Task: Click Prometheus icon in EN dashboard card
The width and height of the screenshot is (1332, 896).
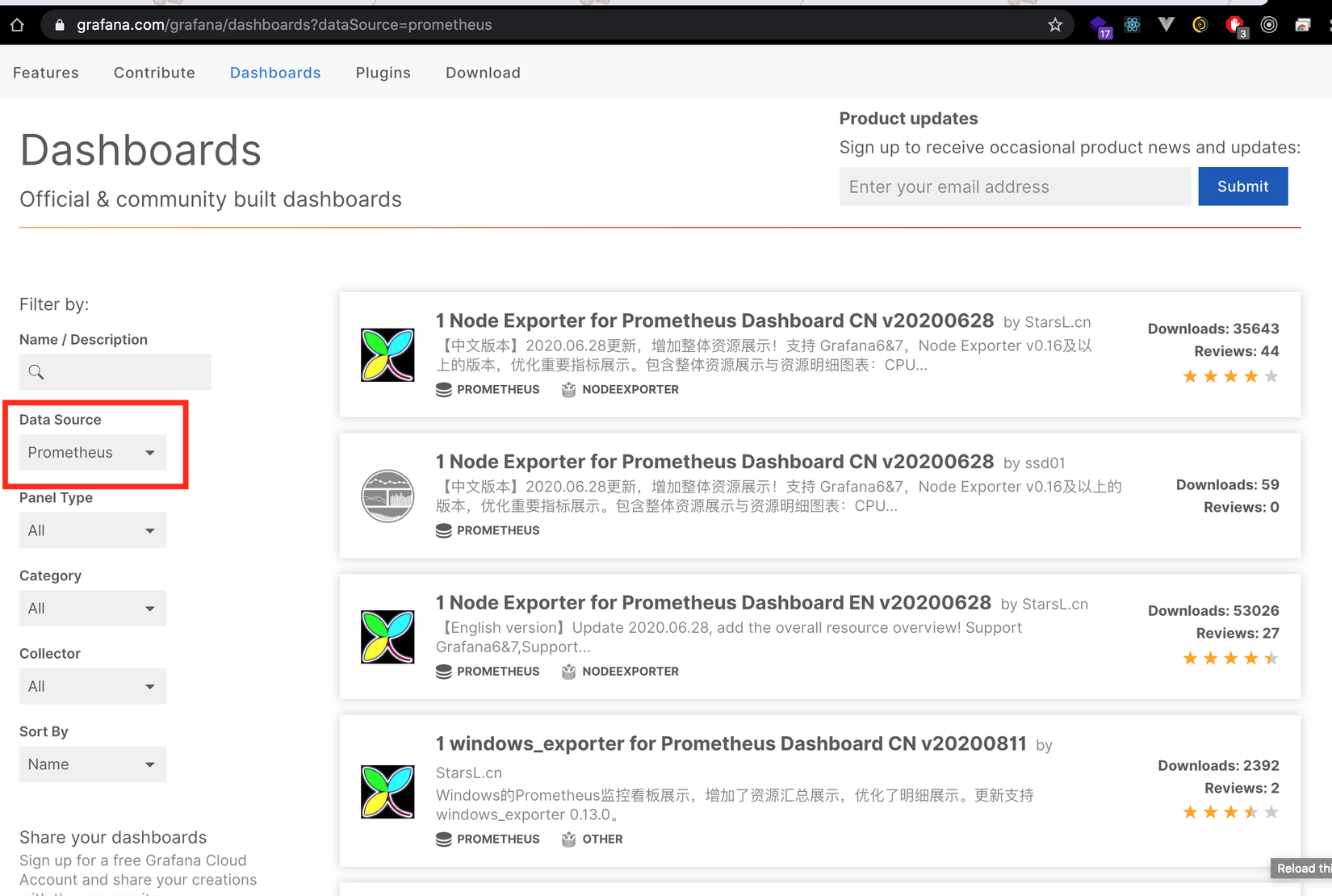Action: [x=443, y=672]
